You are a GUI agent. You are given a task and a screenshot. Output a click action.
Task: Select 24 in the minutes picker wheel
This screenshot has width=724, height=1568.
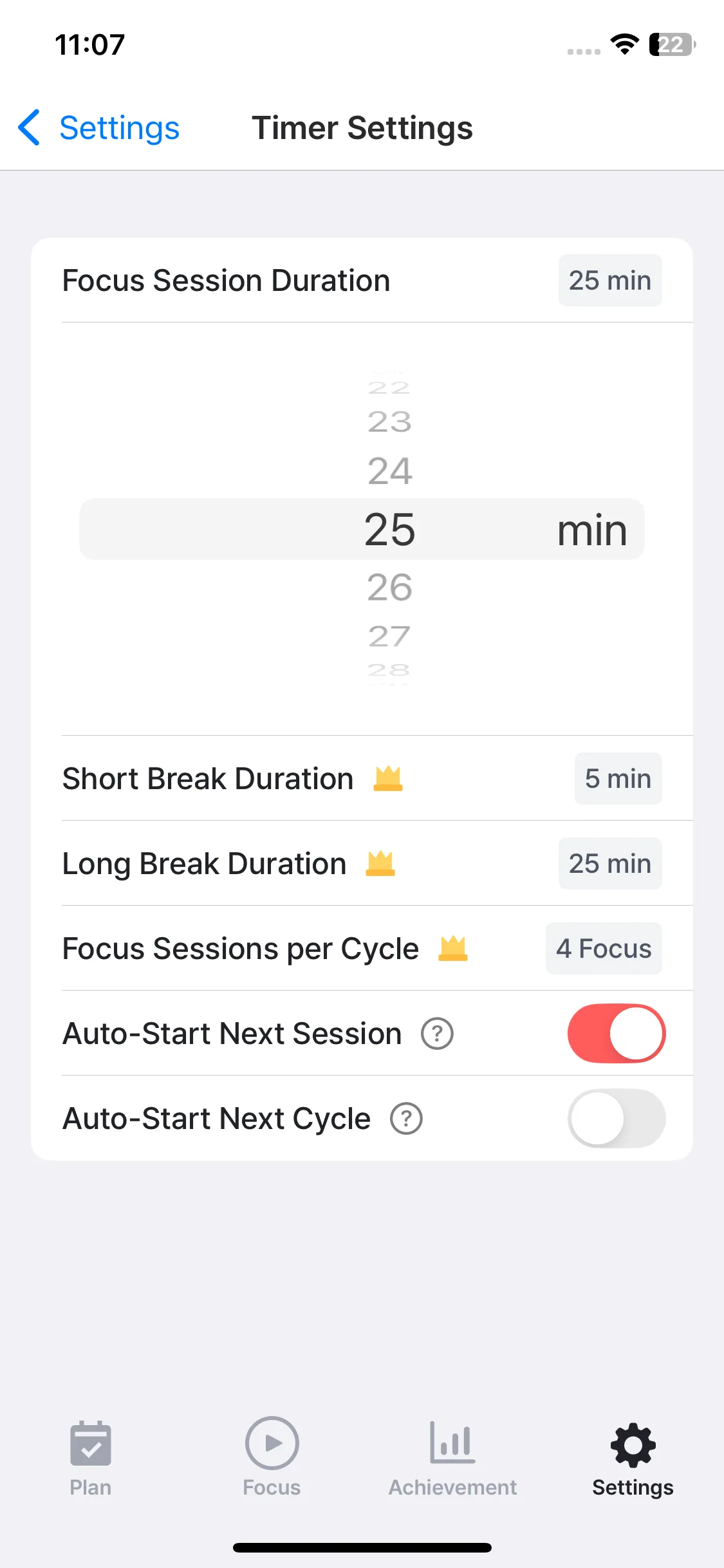point(390,471)
